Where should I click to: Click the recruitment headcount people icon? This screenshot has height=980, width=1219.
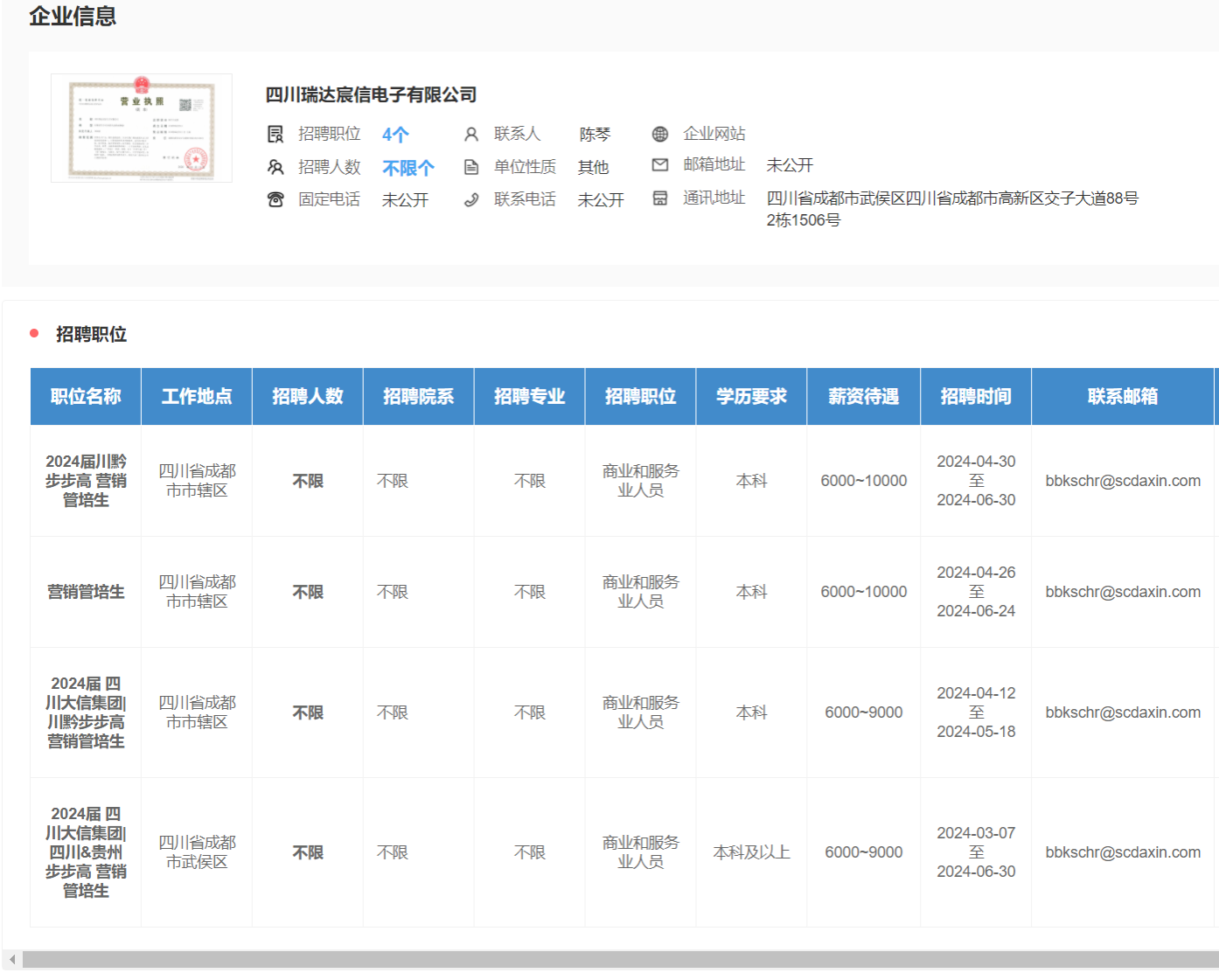[275, 167]
